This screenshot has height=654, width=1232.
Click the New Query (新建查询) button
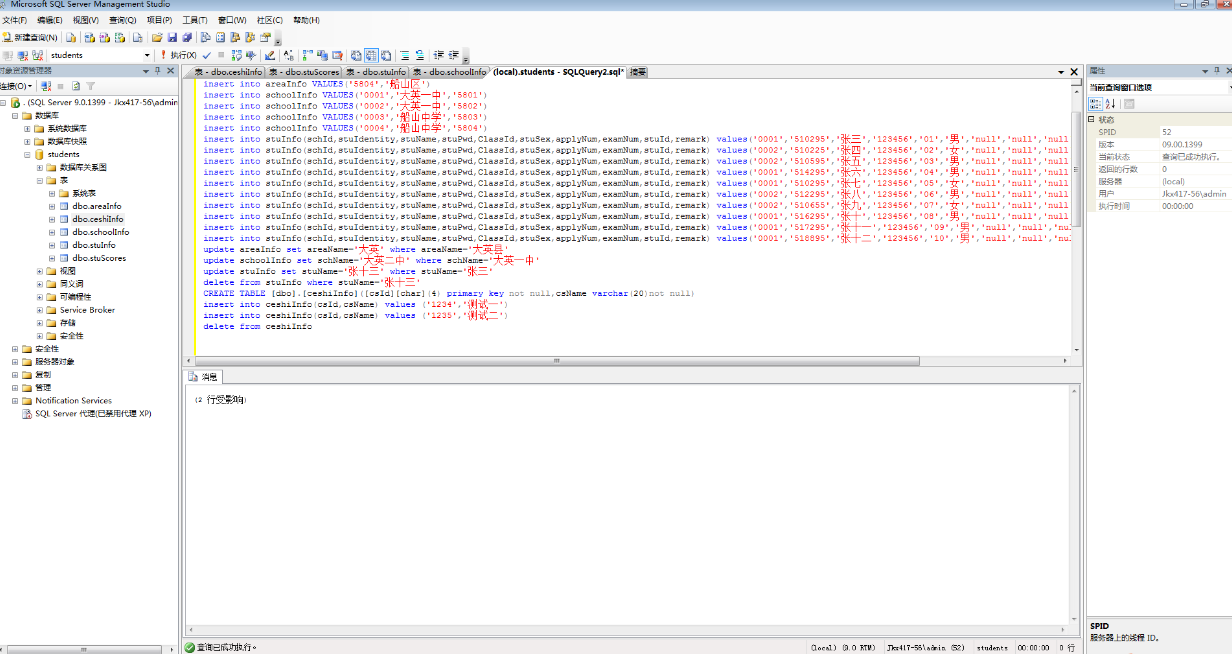click(31, 37)
